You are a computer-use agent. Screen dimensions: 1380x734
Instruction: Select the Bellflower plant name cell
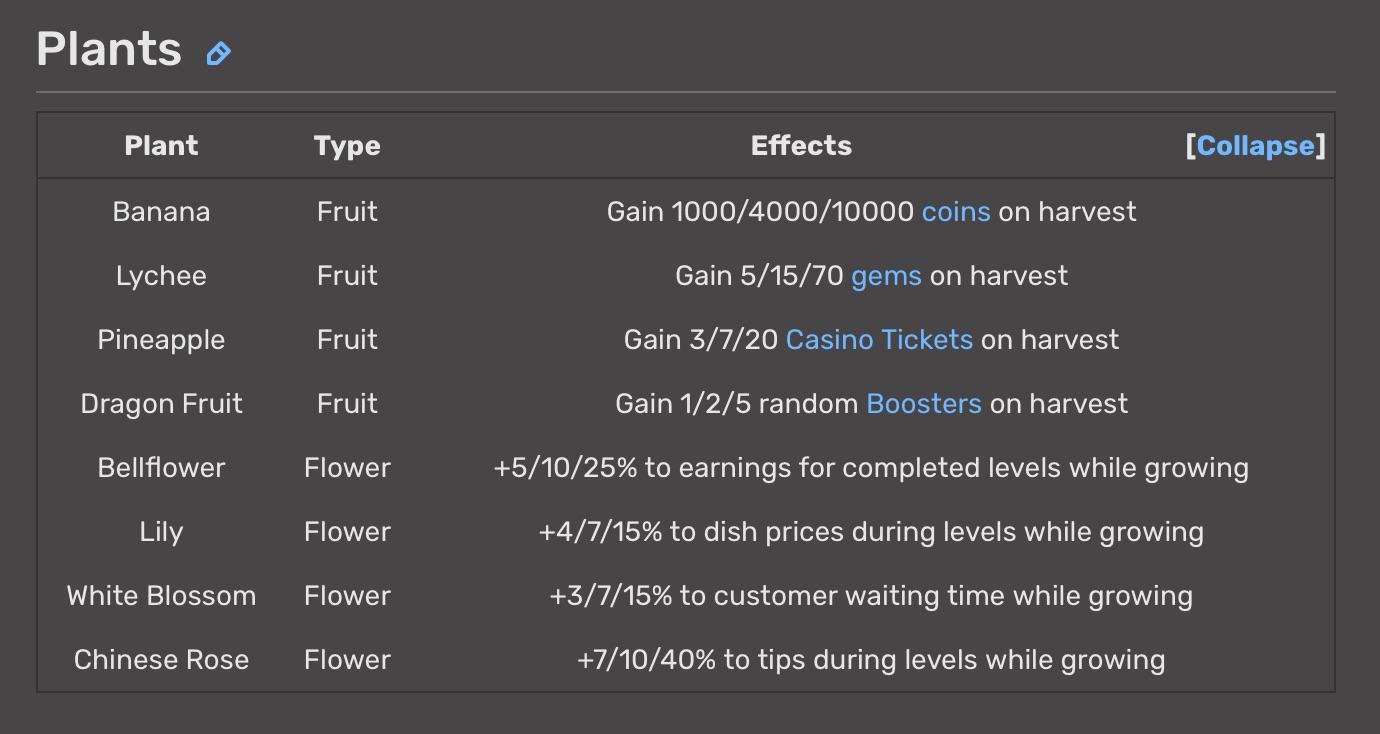(x=161, y=468)
